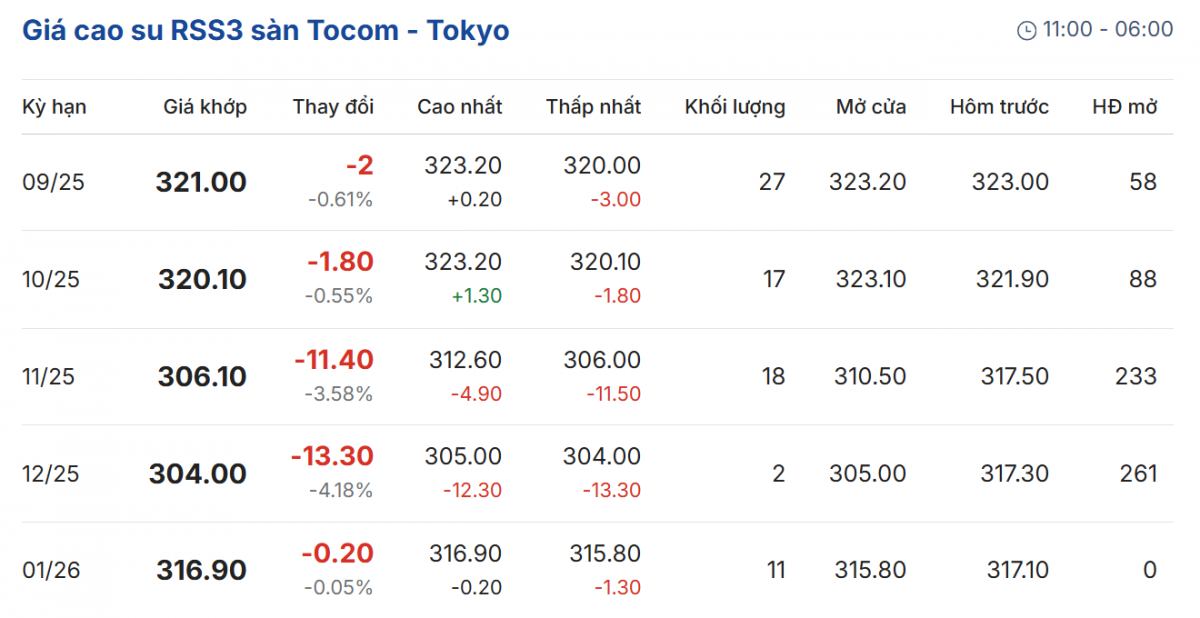Select the 01/26 contract term
Screen dimensions: 1200x618
point(50,571)
